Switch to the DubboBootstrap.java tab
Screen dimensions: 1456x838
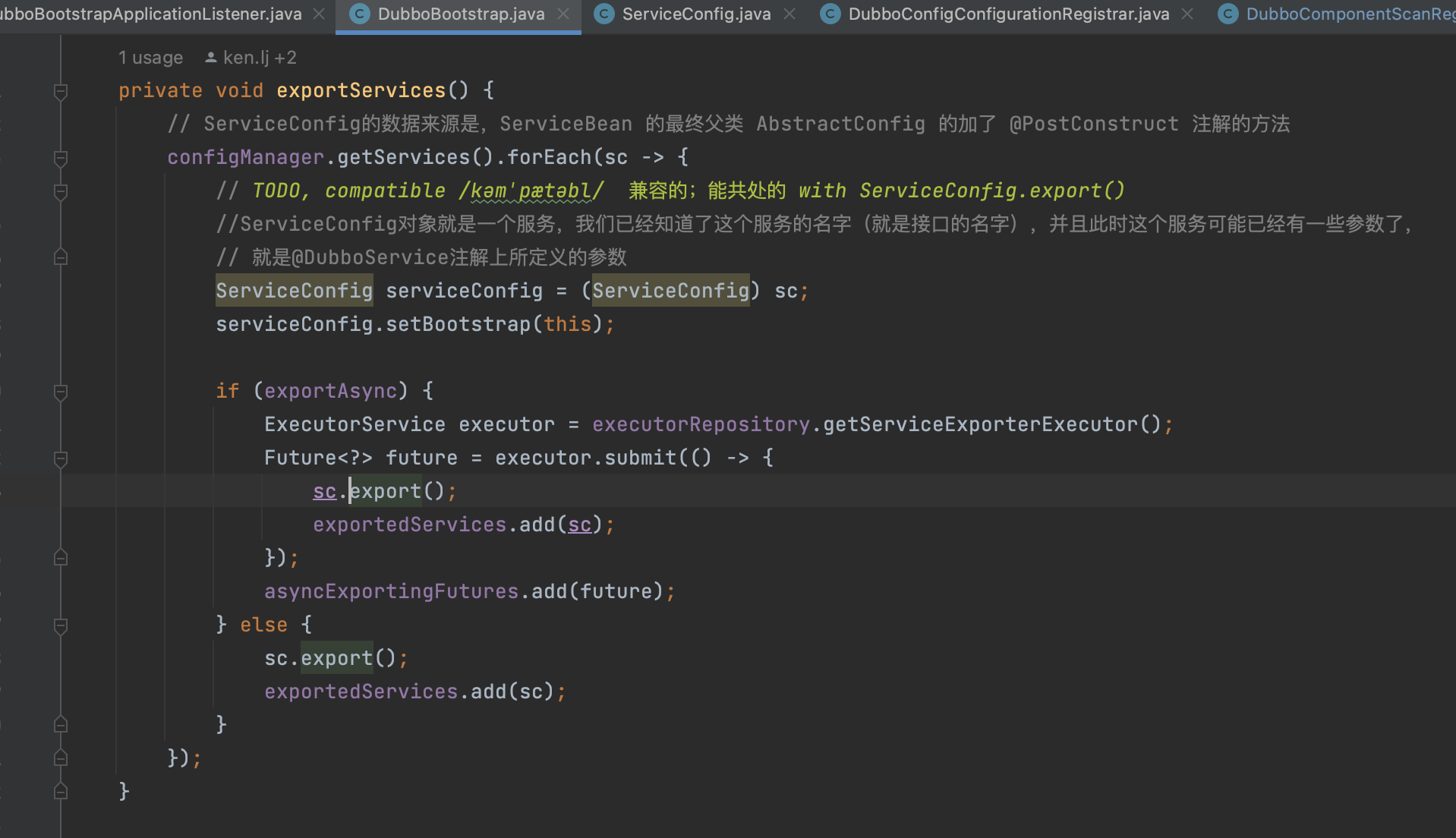(x=460, y=14)
